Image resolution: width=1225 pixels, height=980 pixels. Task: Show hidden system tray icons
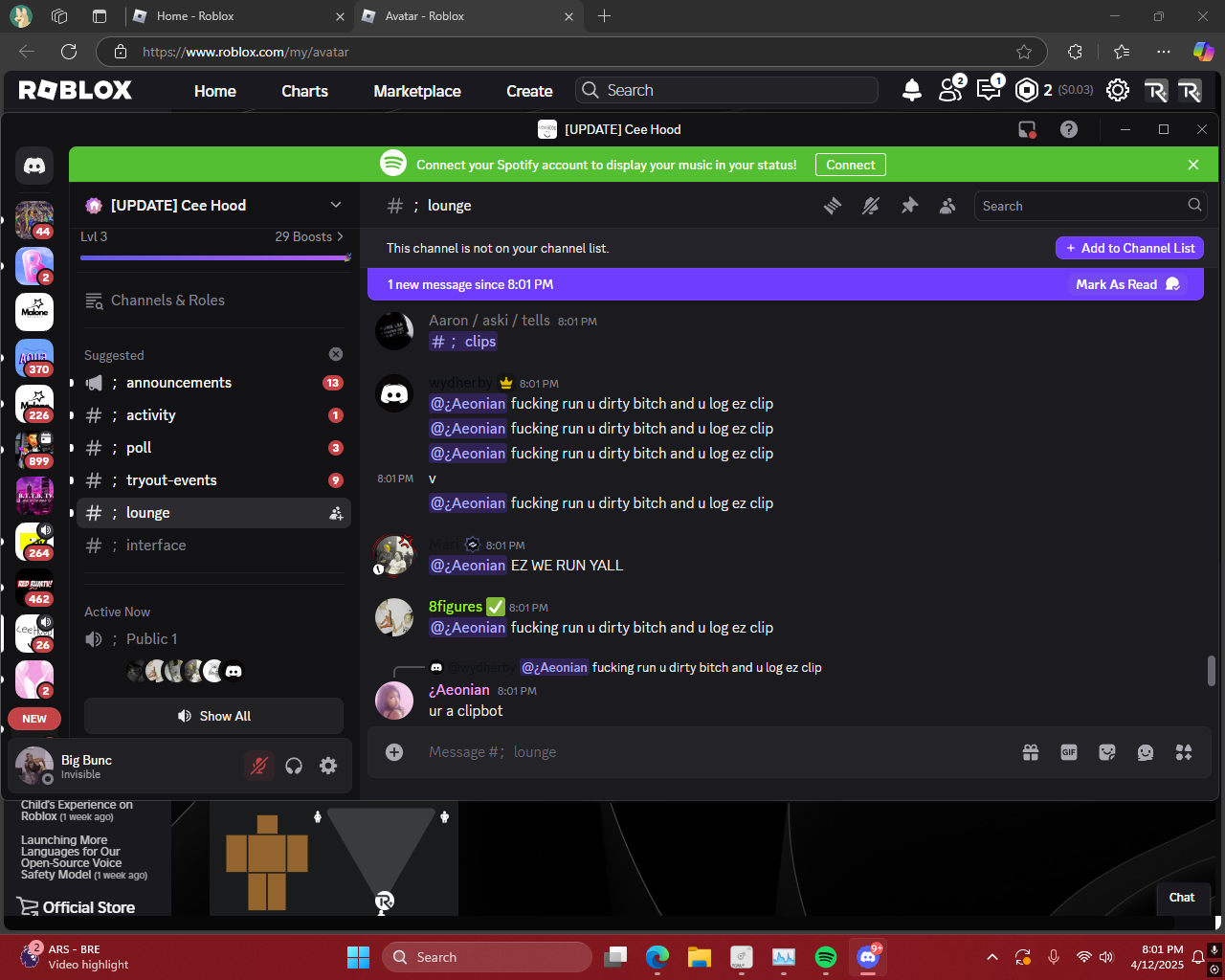tap(992, 957)
